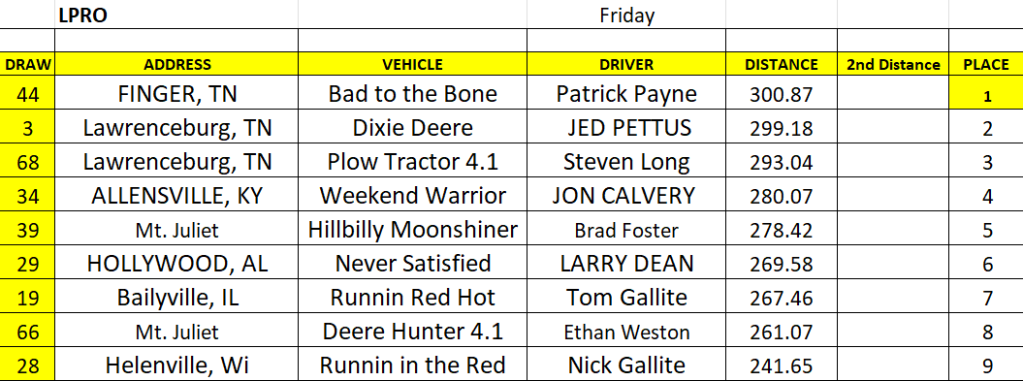Select the yellow place 1 cell
Viewport: 1023px width, 381px height.
(x=986, y=93)
